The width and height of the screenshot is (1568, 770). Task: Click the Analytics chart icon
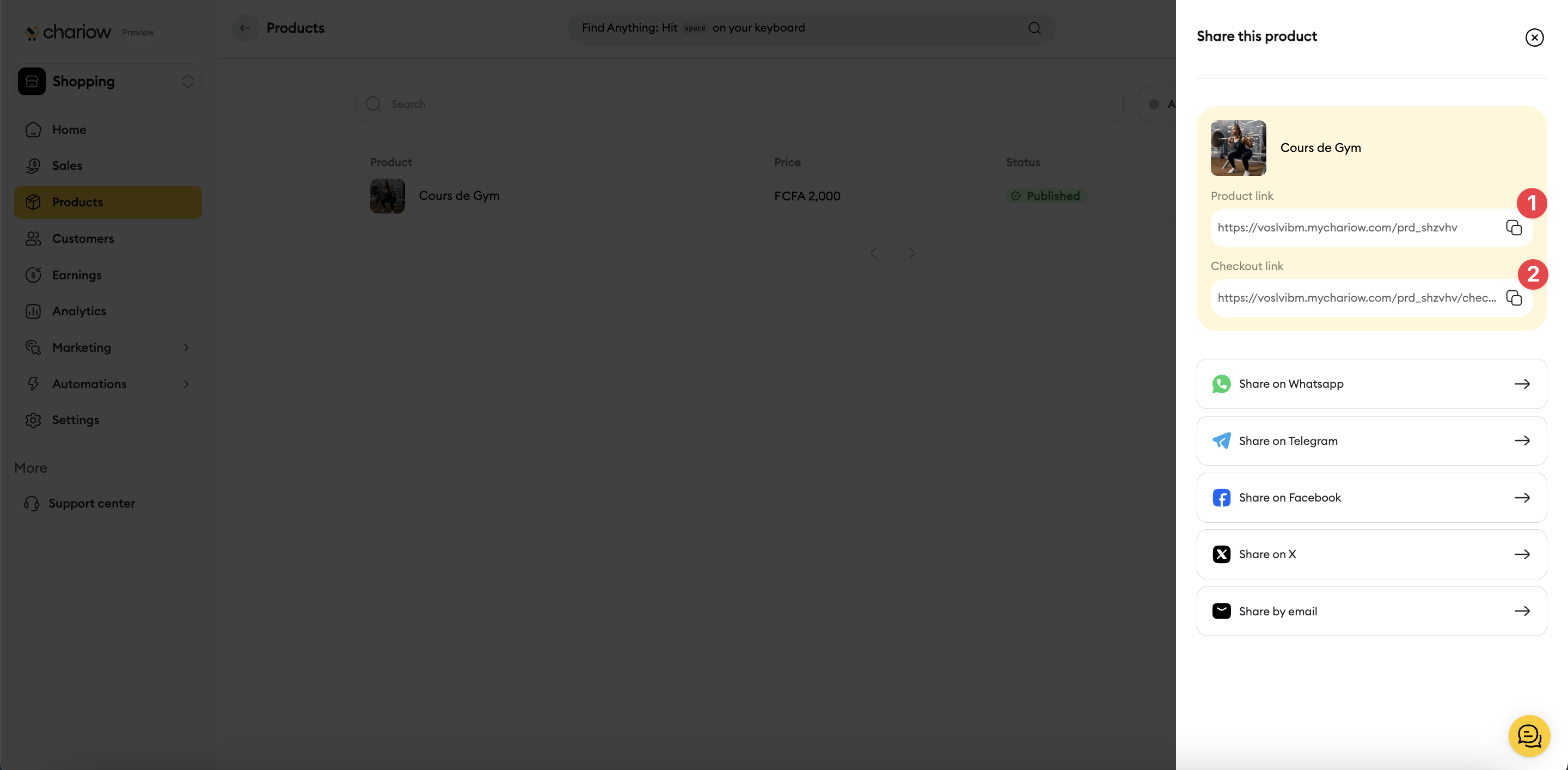[x=33, y=311]
